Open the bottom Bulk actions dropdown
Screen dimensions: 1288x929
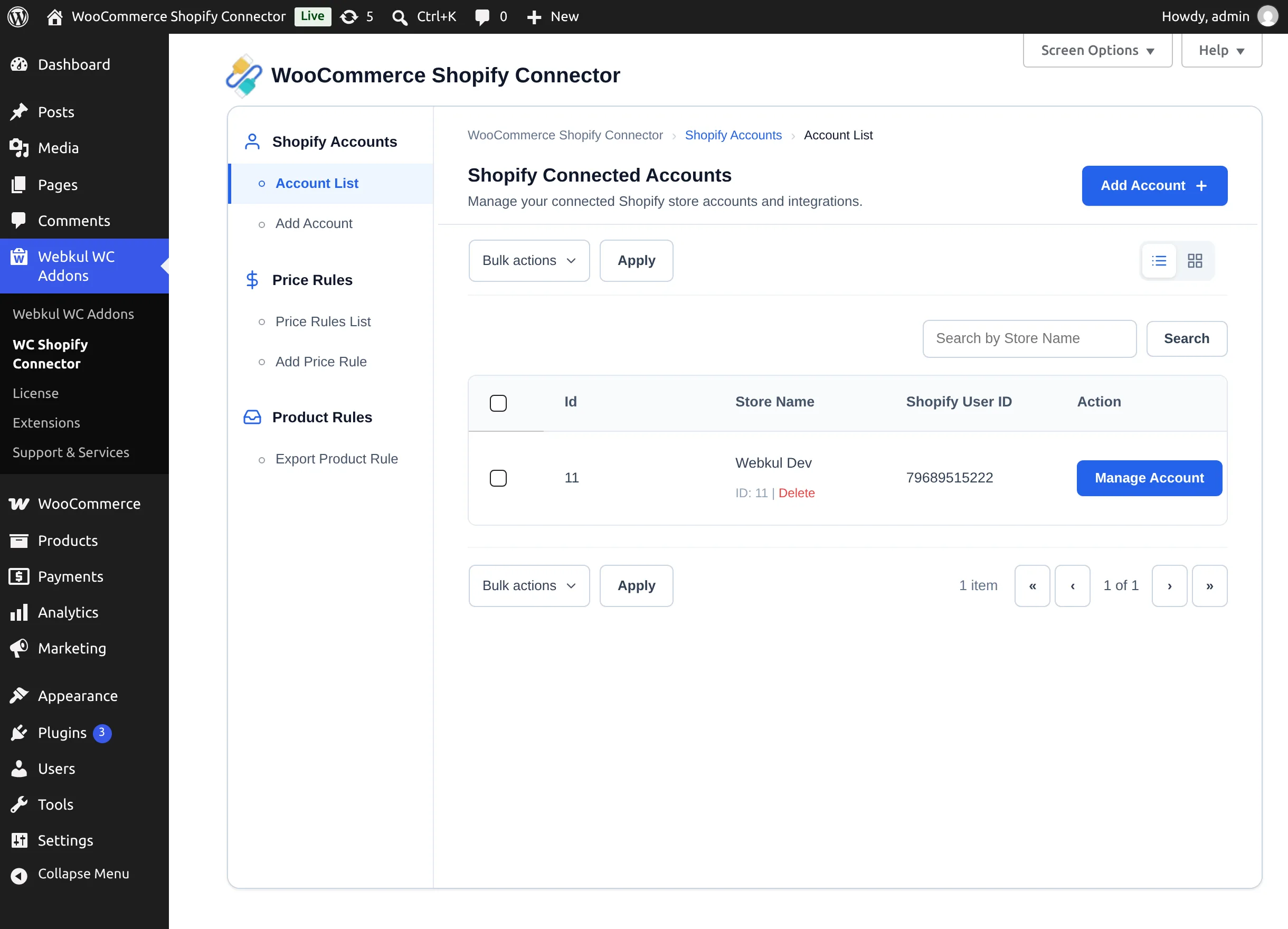click(x=529, y=585)
